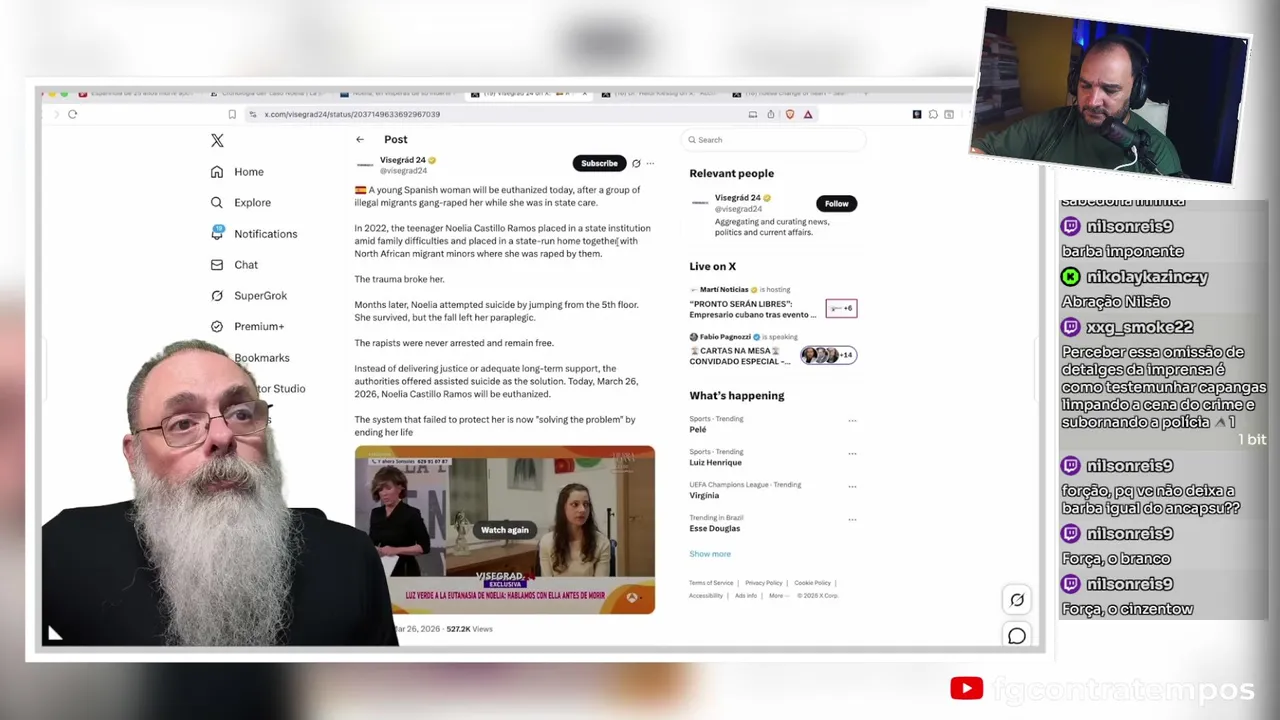Viewport: 1280px width, 720px height.
Task: Switch to the Noelia en vísperas tab
Action: [398, 94]
